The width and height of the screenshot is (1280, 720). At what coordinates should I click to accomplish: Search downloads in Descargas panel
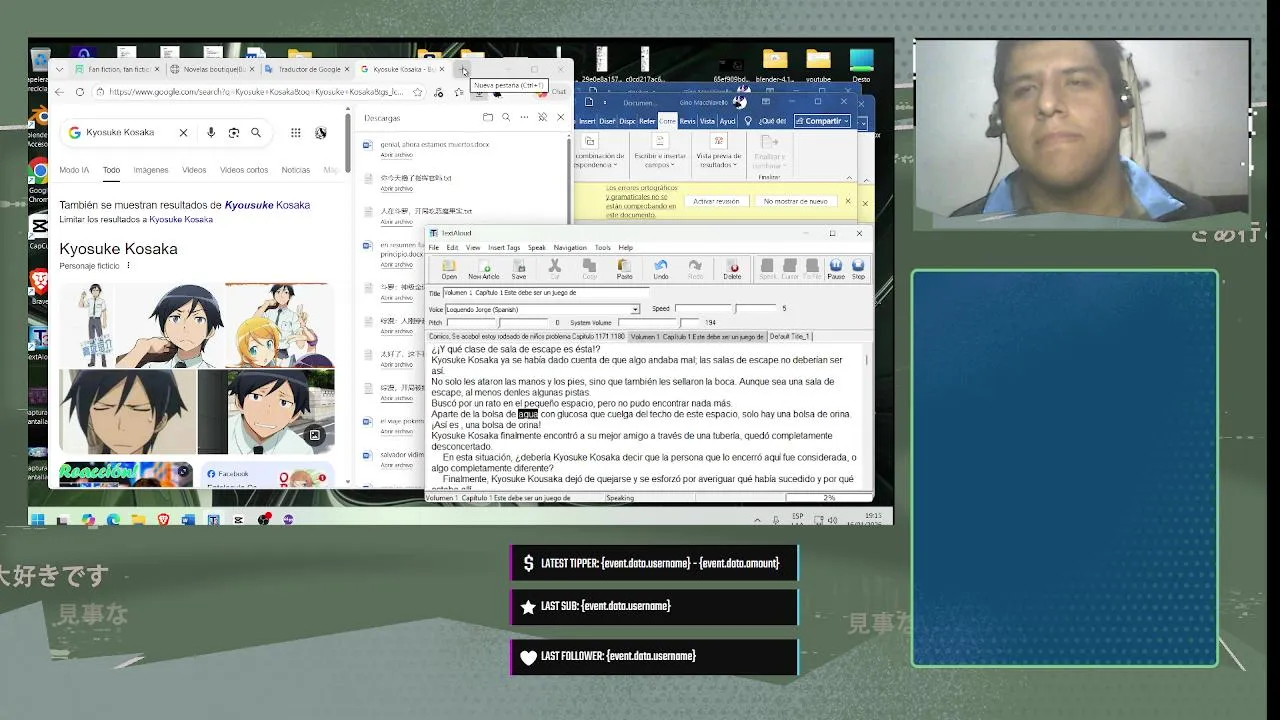click(506, 117)
